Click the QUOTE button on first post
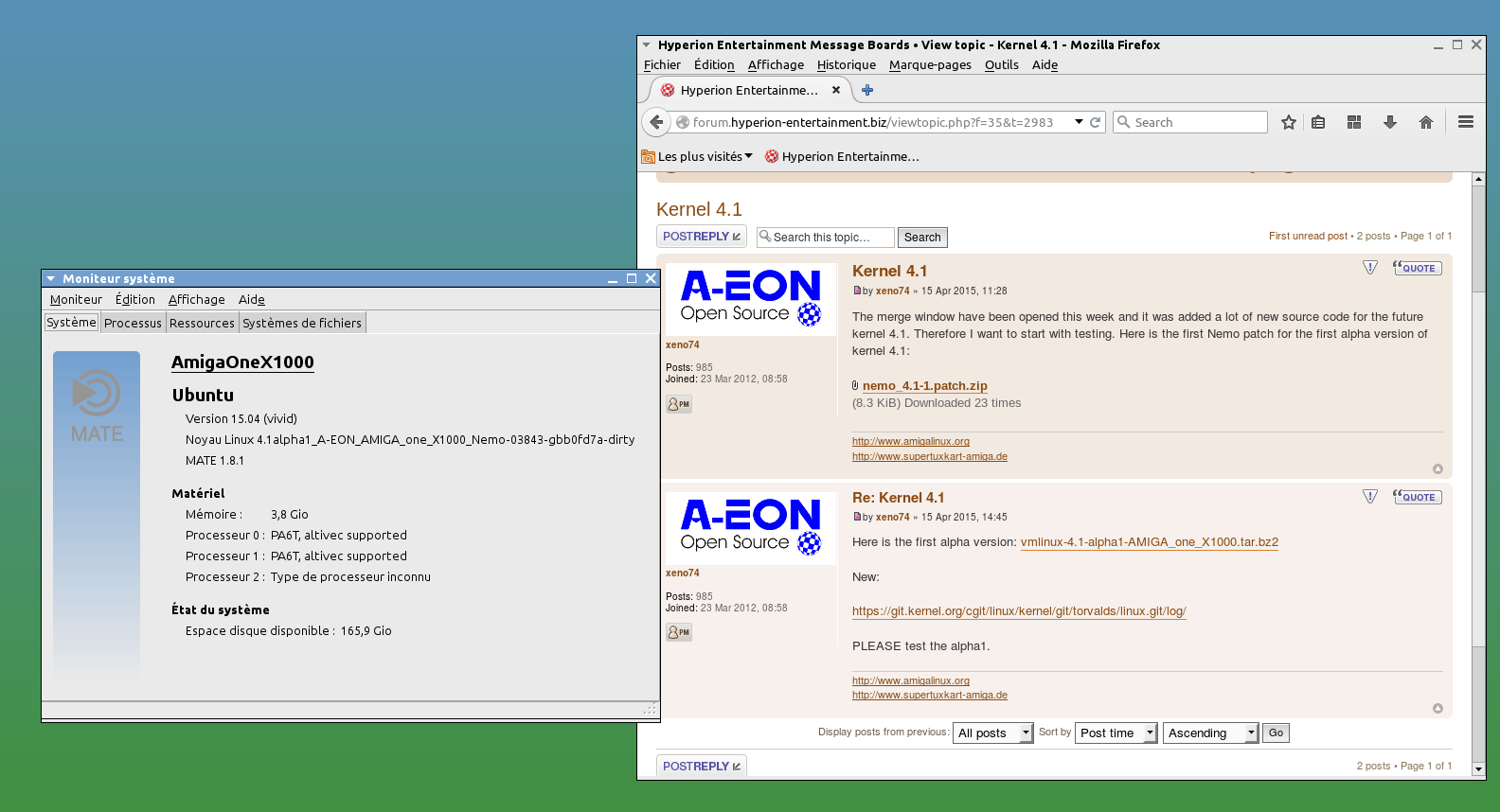Image resolution: width=1500 pixels, height=812 pixels. pyautogui.click(x=1417, y=268)
